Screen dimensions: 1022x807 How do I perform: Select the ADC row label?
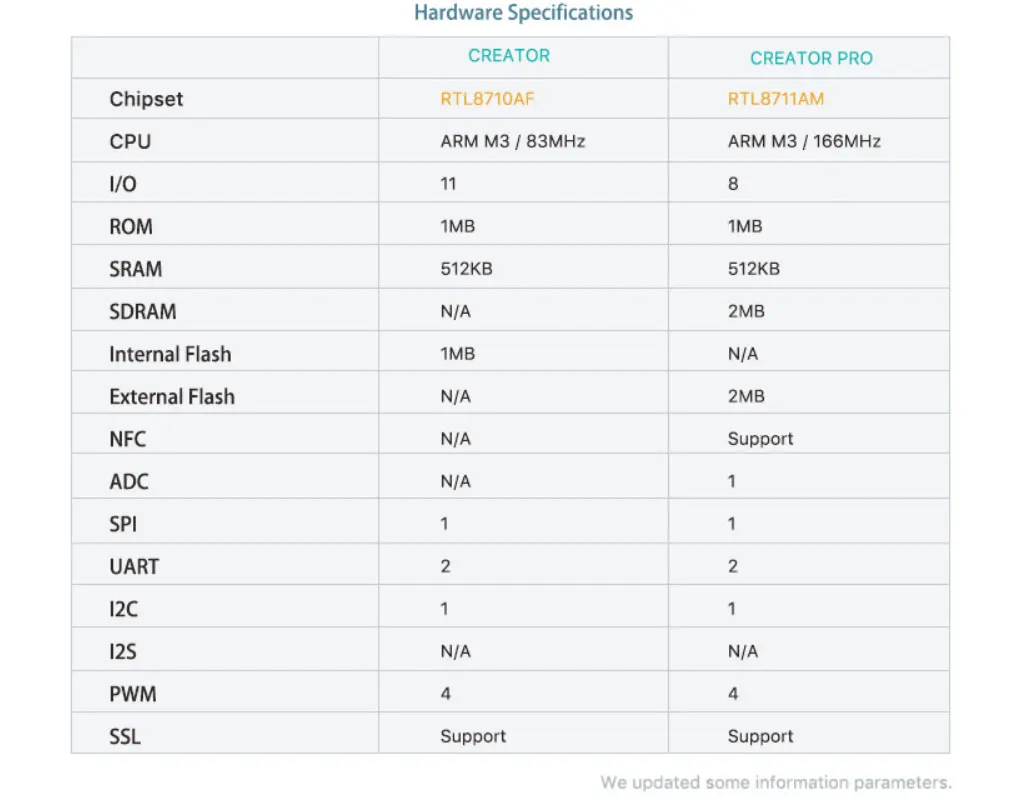pos(129,482)
